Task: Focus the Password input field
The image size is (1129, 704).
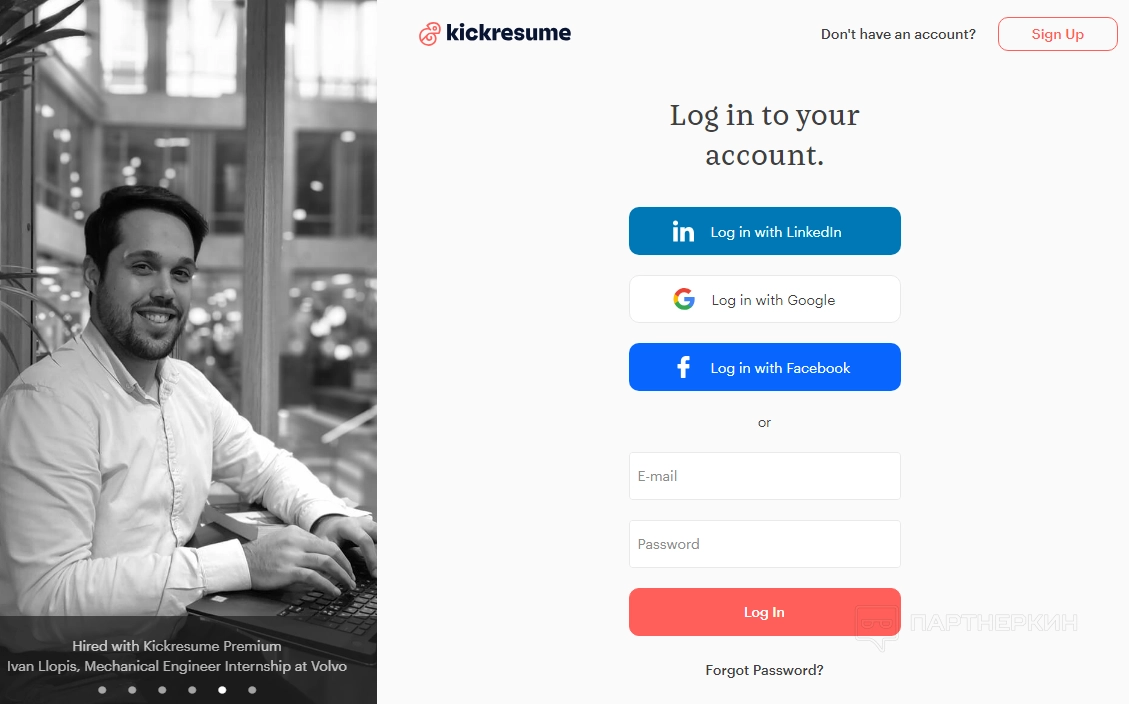Action: click(764, 544)
